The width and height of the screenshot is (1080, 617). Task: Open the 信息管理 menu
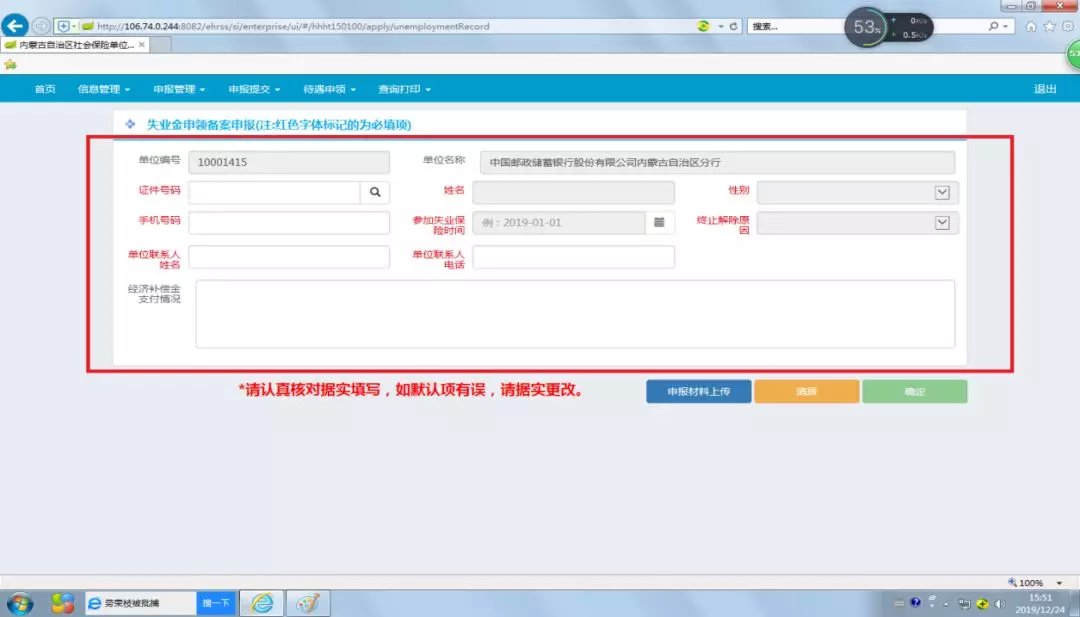104,89
